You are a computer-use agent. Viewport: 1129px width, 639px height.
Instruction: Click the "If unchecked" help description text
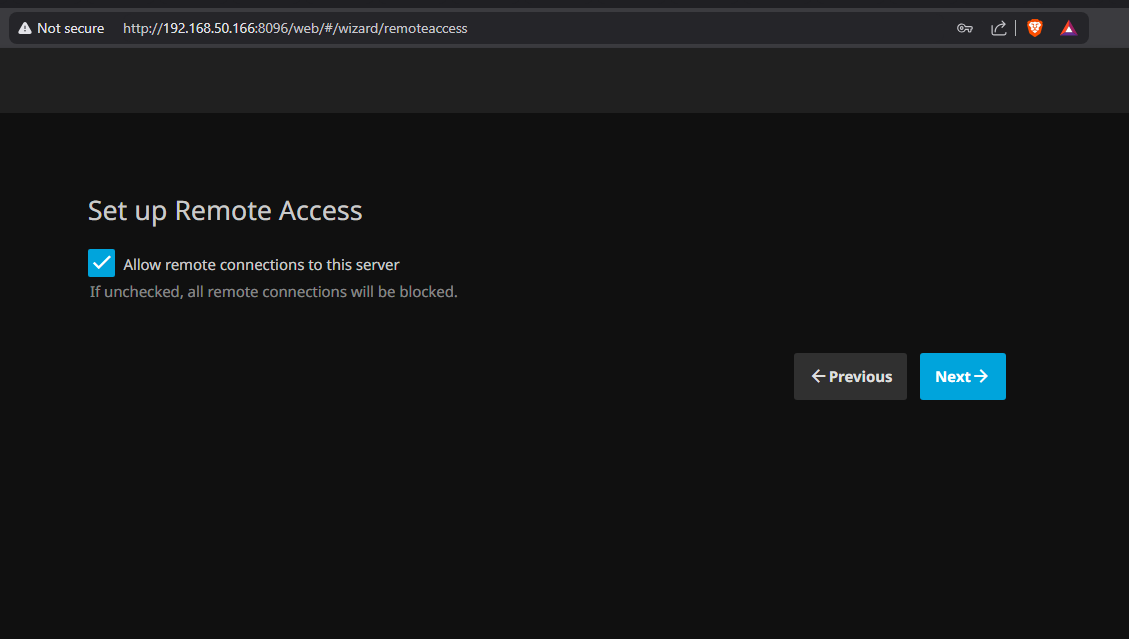274,292
